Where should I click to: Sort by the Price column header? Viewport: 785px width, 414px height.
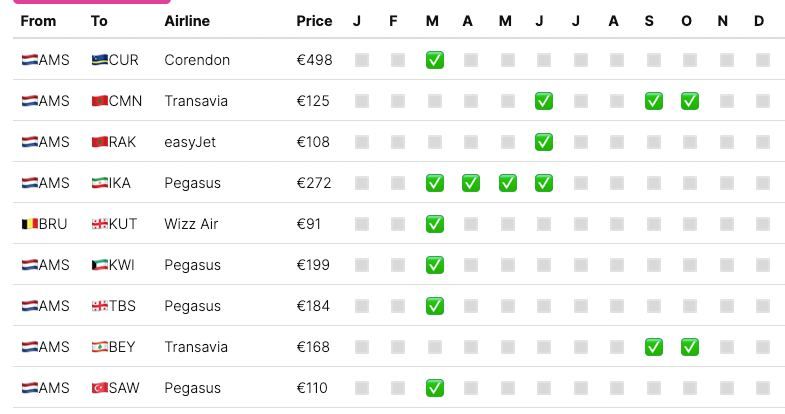[314, 21]
